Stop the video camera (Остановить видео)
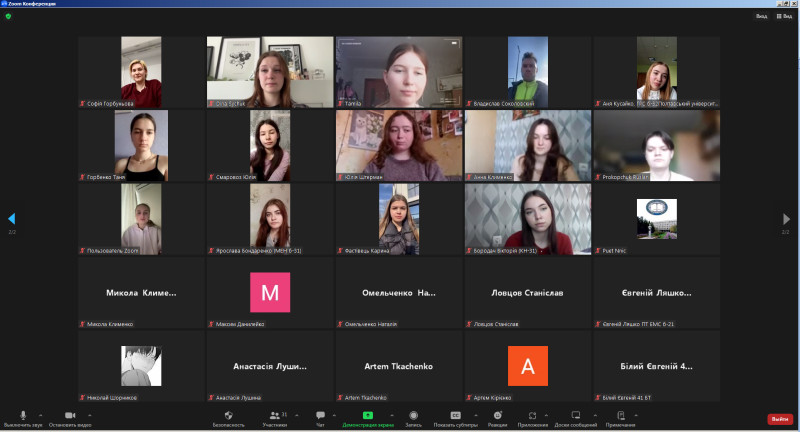 click(x=70, y=415)
